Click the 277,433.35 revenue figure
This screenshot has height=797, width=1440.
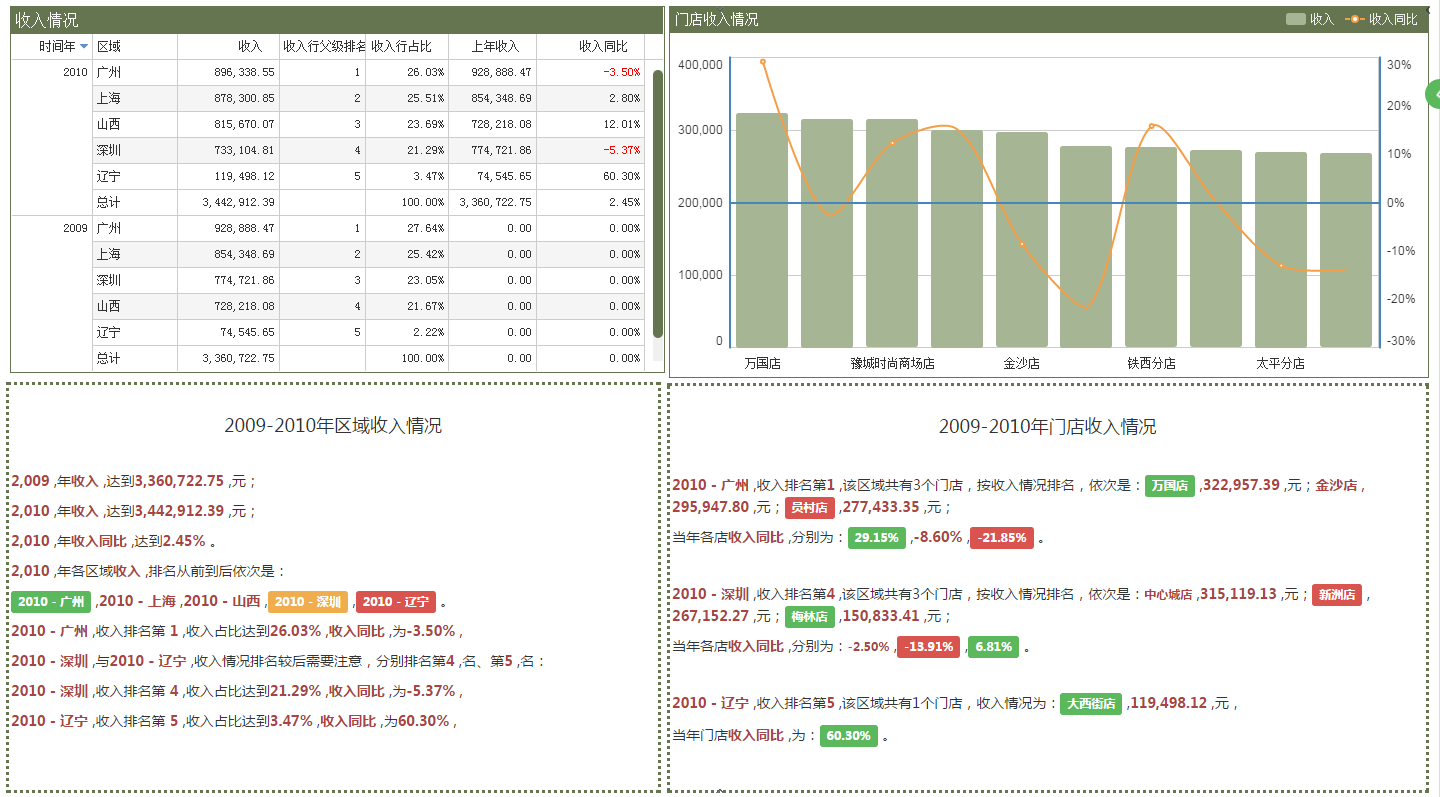(881, 507)
